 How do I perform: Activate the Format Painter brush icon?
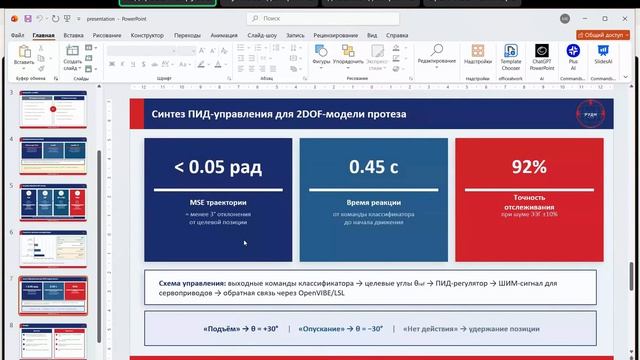tap(41, 69)
